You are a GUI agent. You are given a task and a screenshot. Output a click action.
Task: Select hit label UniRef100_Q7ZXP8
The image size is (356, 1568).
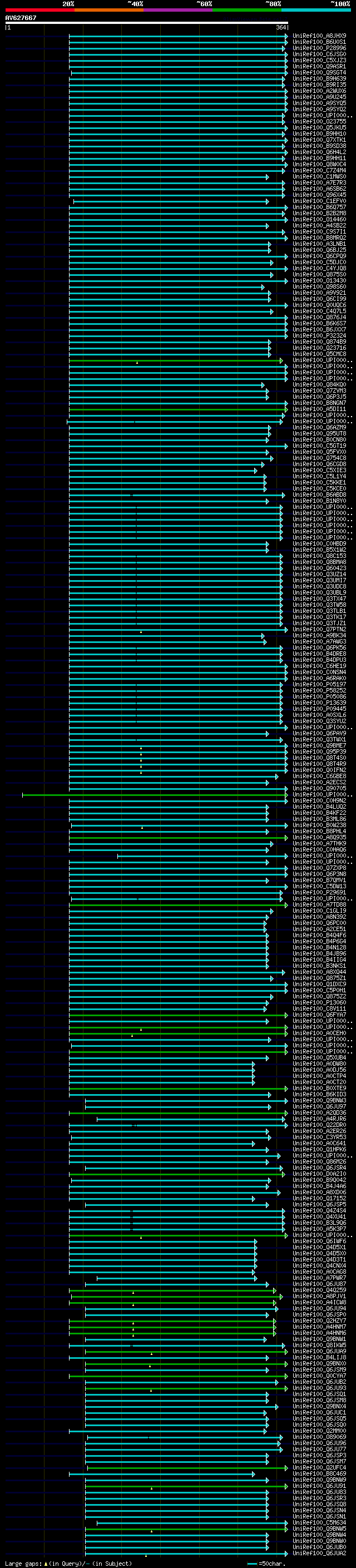click(319, 868)
